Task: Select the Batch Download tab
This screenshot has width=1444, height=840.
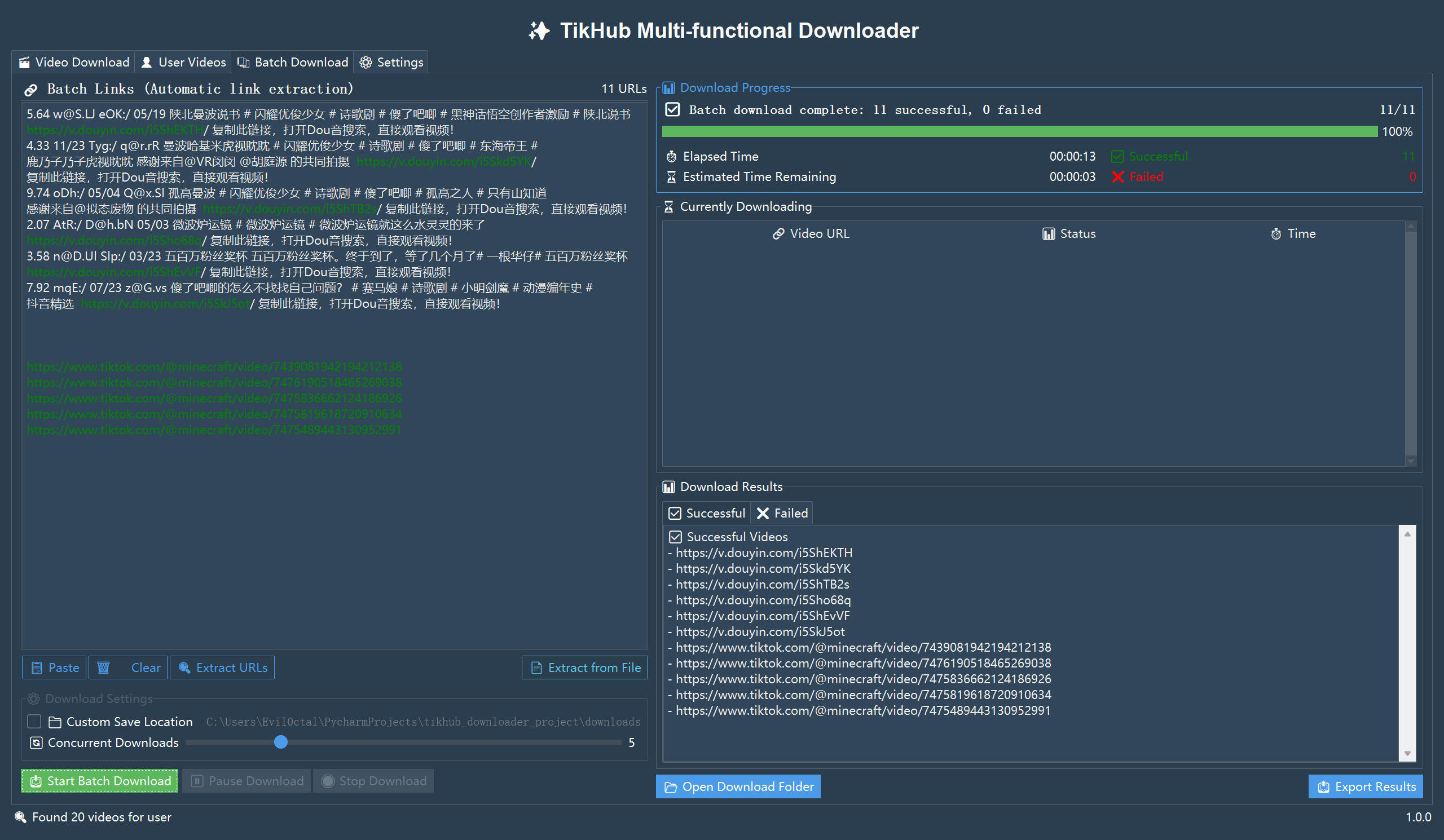Action: click(x=292, y=62)
